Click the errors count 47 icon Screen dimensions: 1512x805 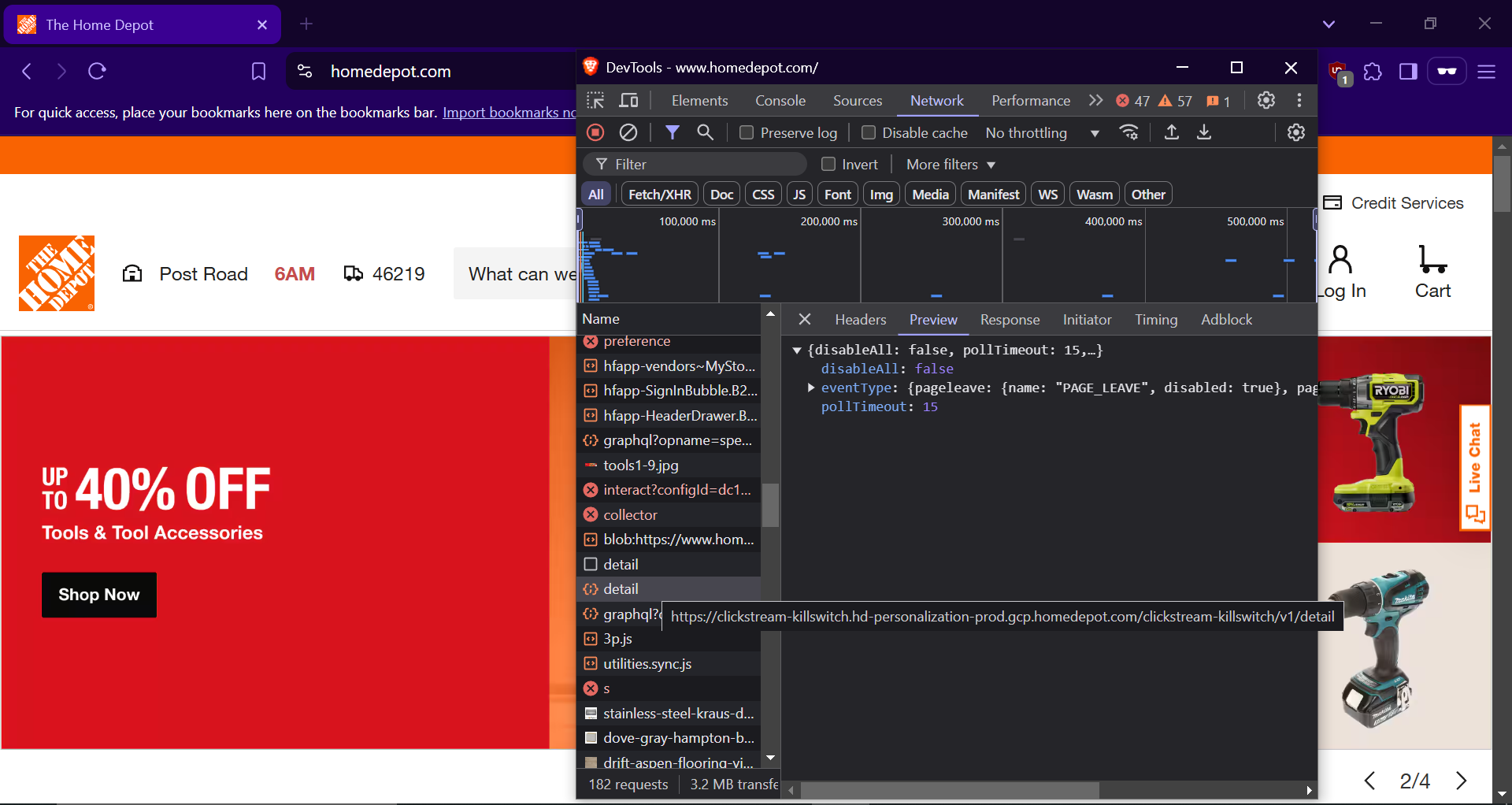click(x=1132, y=101)
